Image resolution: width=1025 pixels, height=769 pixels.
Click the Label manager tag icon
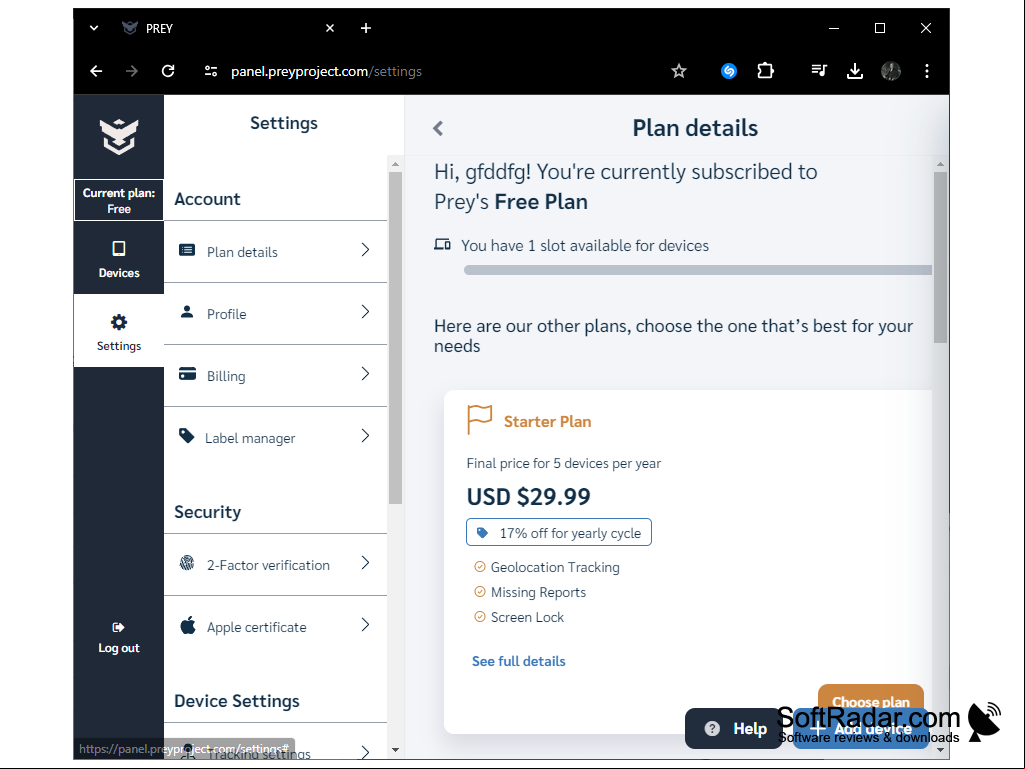click(x=186, y=436)
